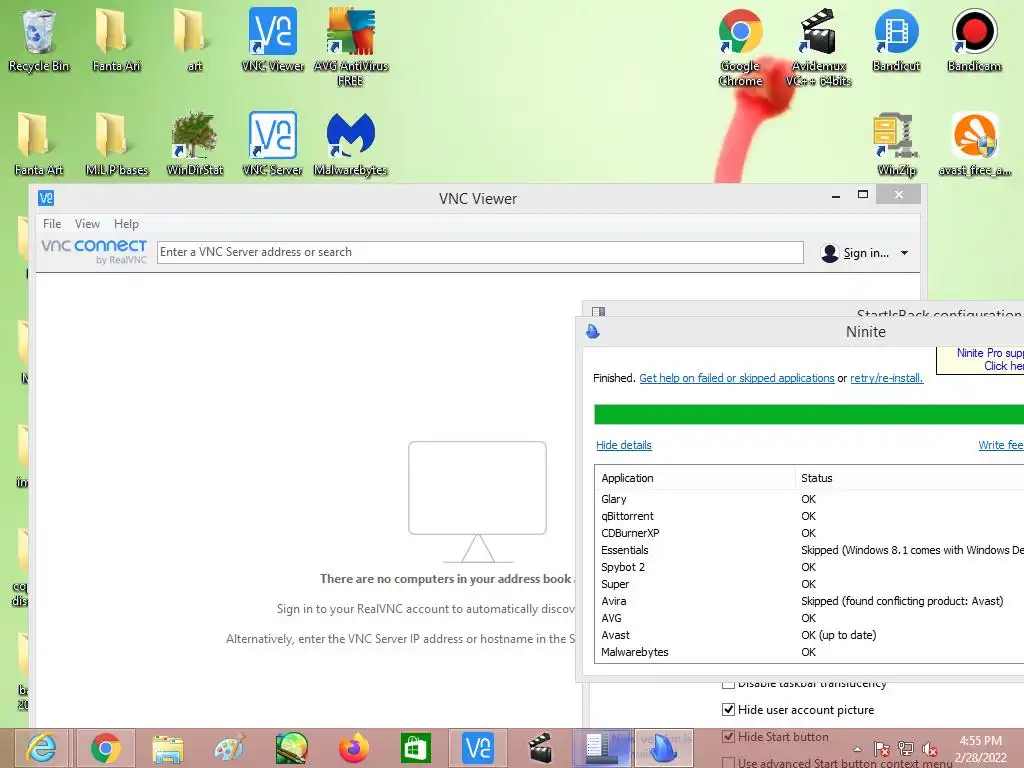Click the retry/re-install link in Ninite

(886, 378)
